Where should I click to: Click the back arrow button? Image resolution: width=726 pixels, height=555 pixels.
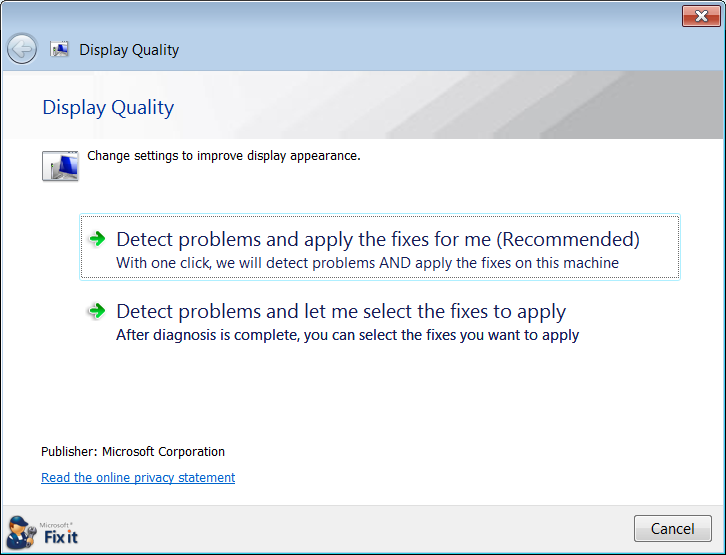[x=22, y=49]
